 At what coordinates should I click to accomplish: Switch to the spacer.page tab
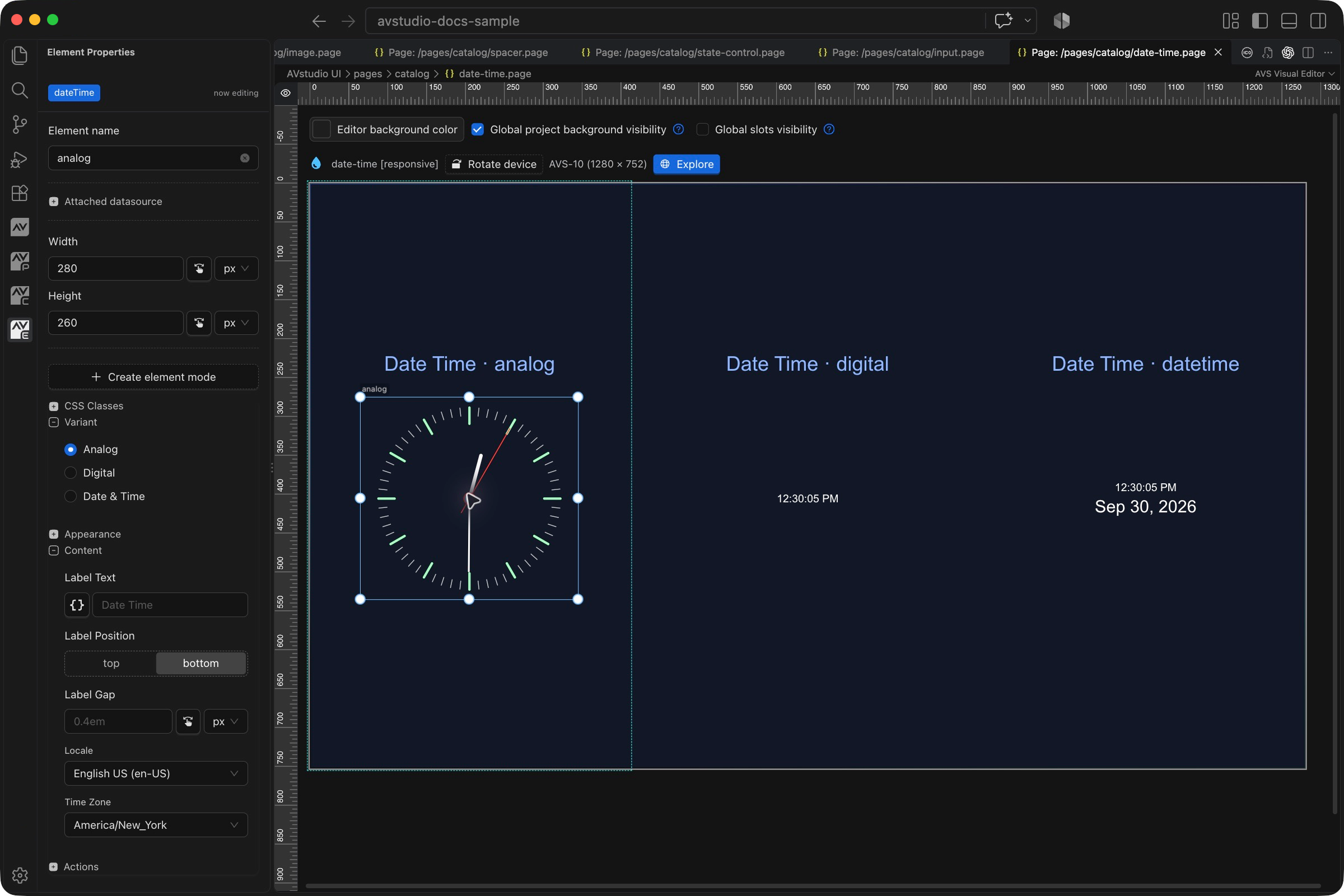pyautogui.click(x=461, y=53)
